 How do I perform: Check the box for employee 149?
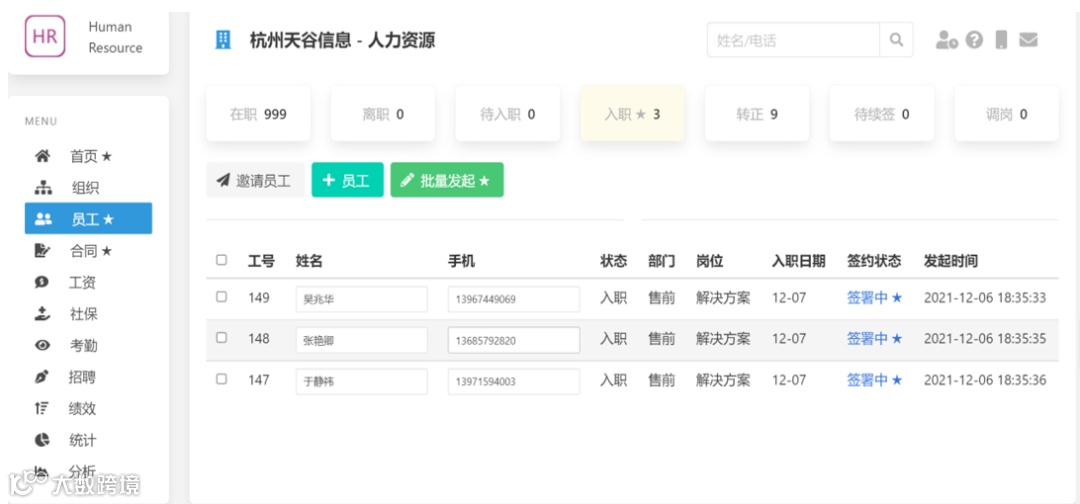coord(221,297)
